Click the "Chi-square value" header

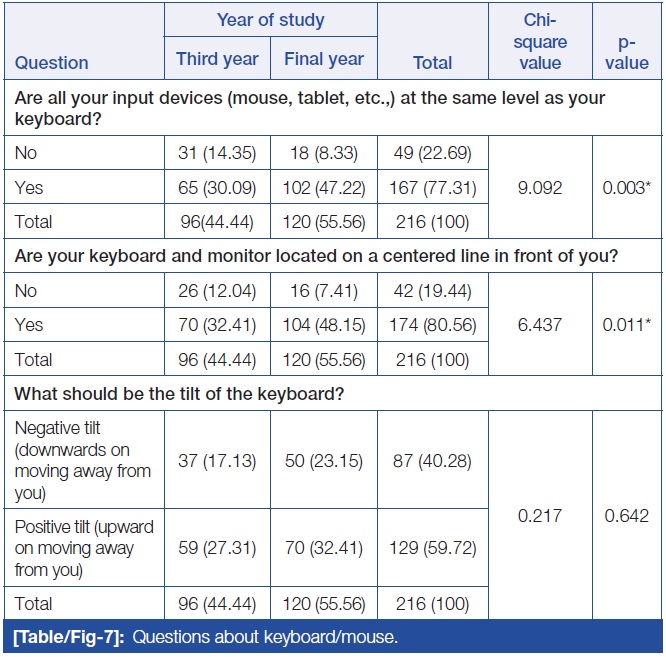point(543,42)
